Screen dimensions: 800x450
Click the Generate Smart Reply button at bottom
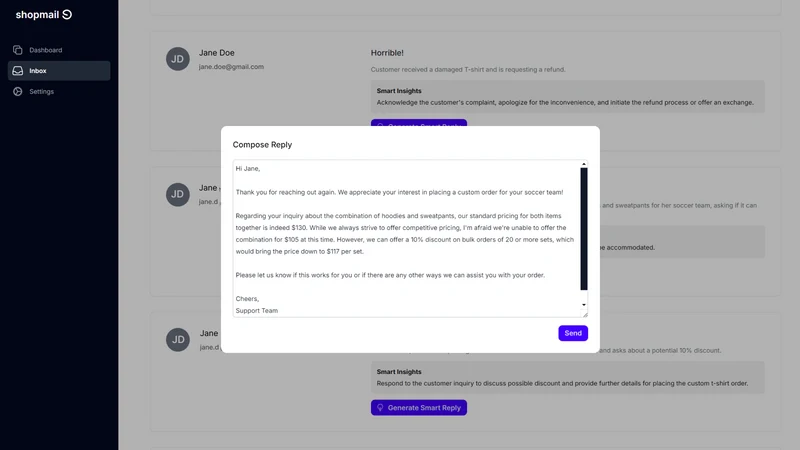coord(418,408)
